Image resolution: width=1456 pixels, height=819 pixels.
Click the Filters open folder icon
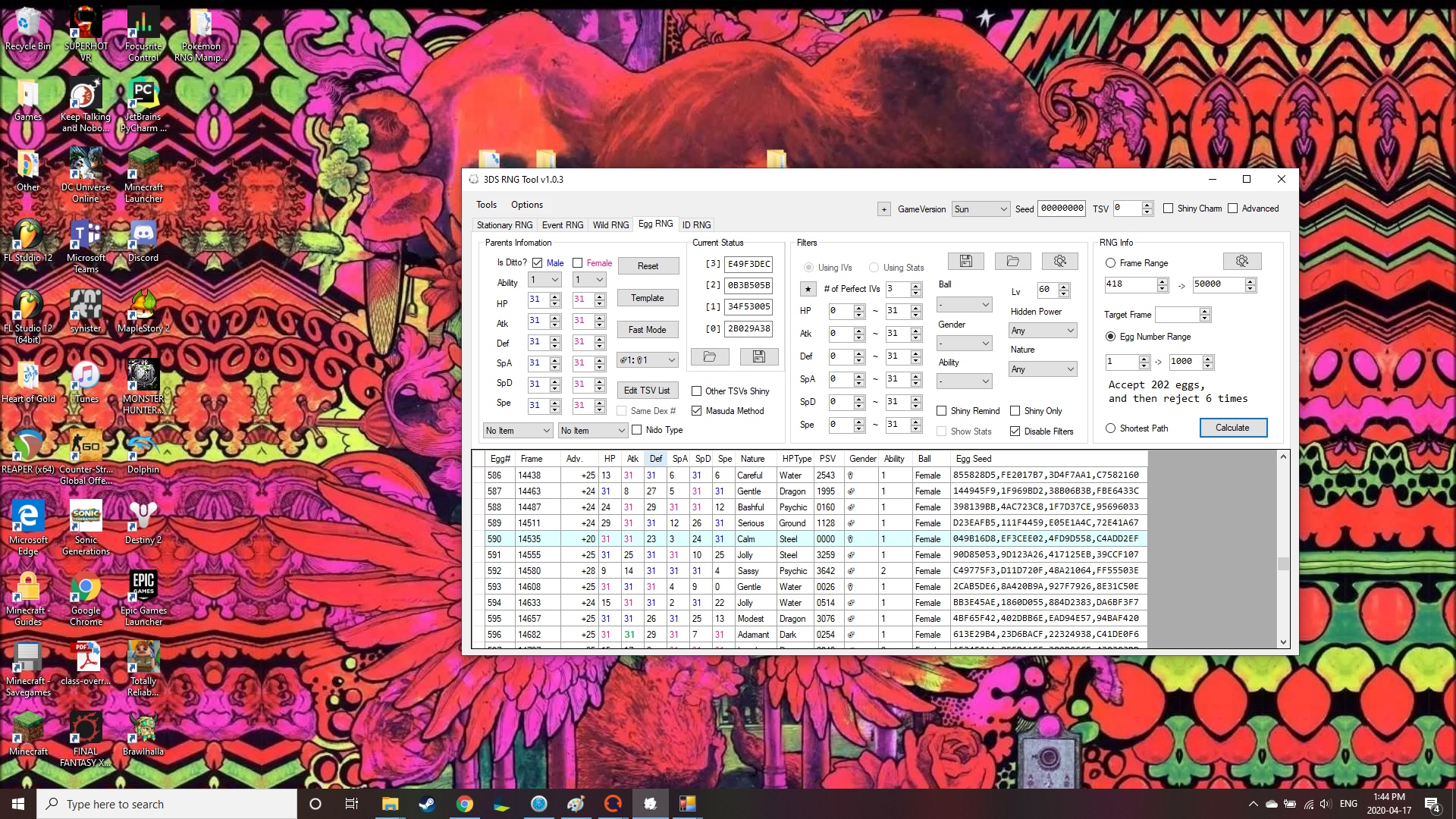[1012, 262]
